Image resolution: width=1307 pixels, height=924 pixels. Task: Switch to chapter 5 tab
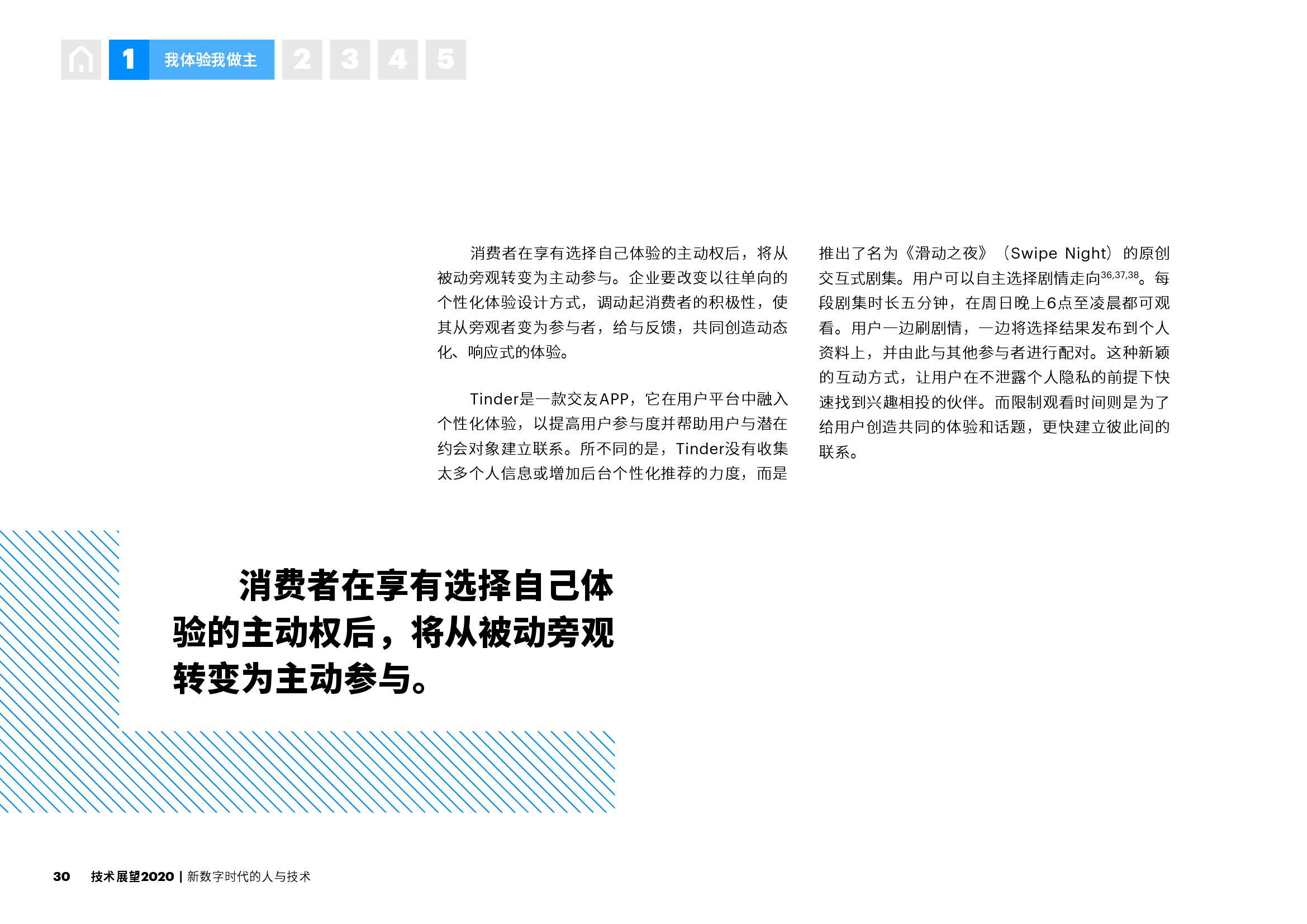point(445,60)
